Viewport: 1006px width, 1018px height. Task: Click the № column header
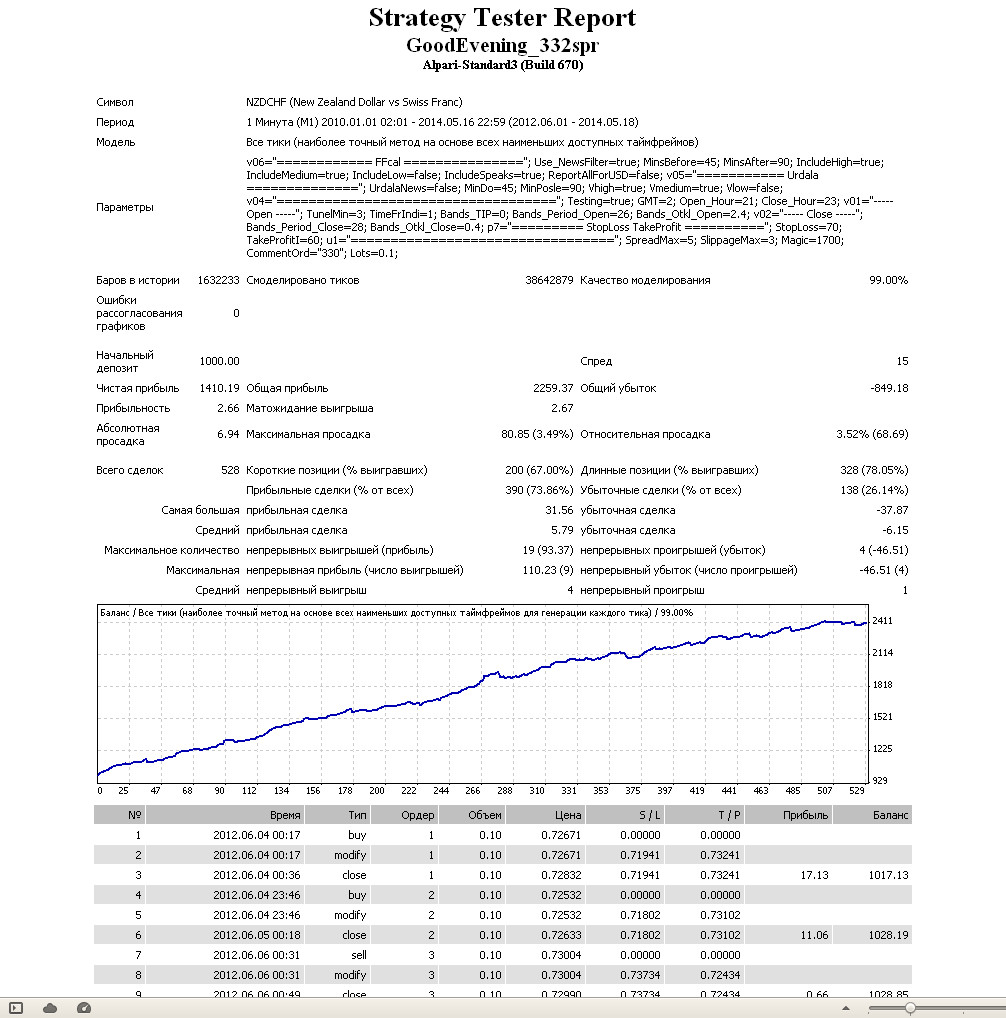[119, 815]
